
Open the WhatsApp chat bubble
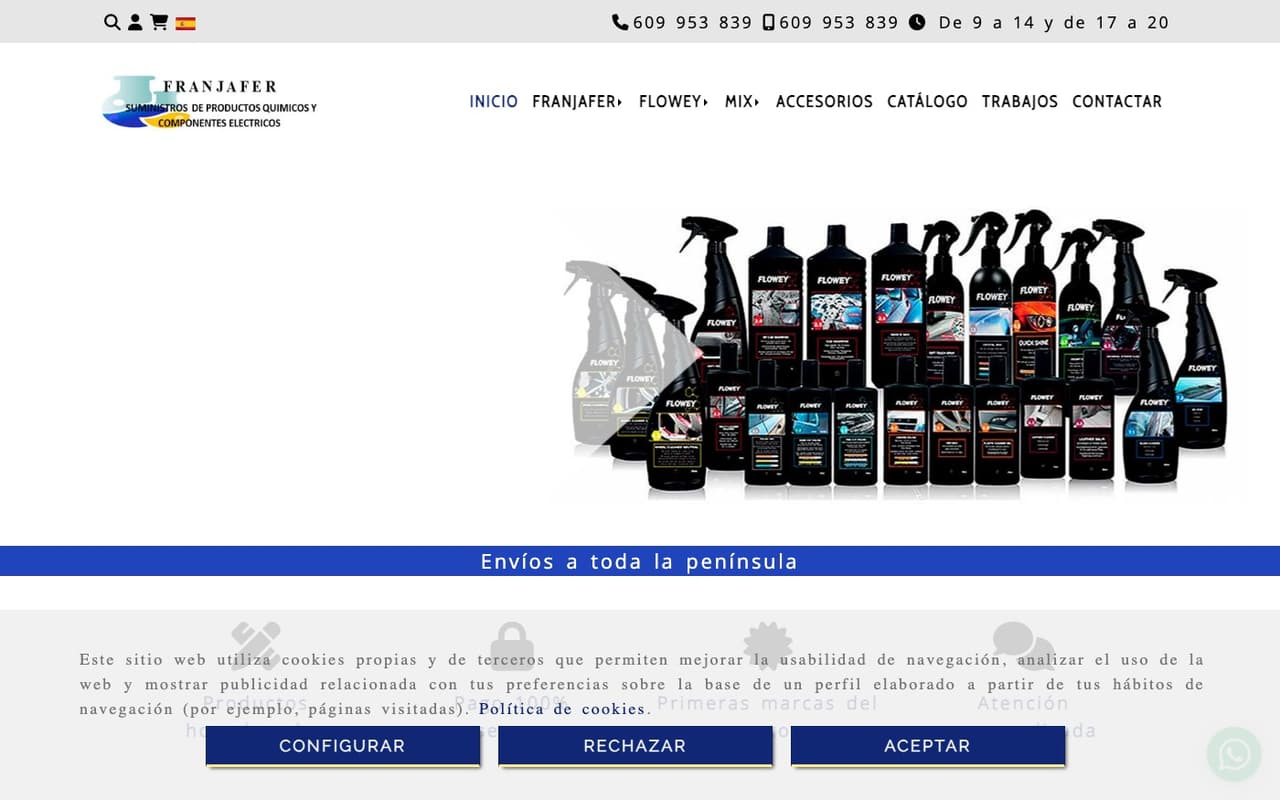(1234, 755)
